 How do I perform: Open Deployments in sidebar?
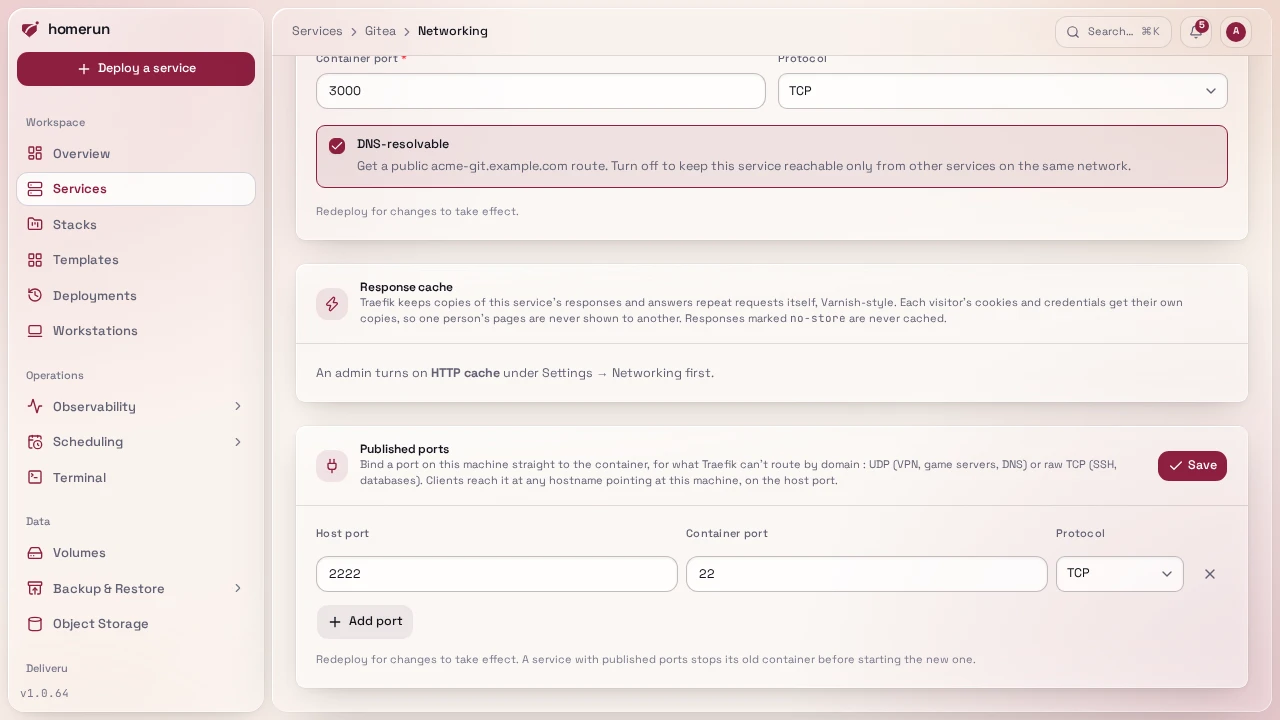[136, 296]
